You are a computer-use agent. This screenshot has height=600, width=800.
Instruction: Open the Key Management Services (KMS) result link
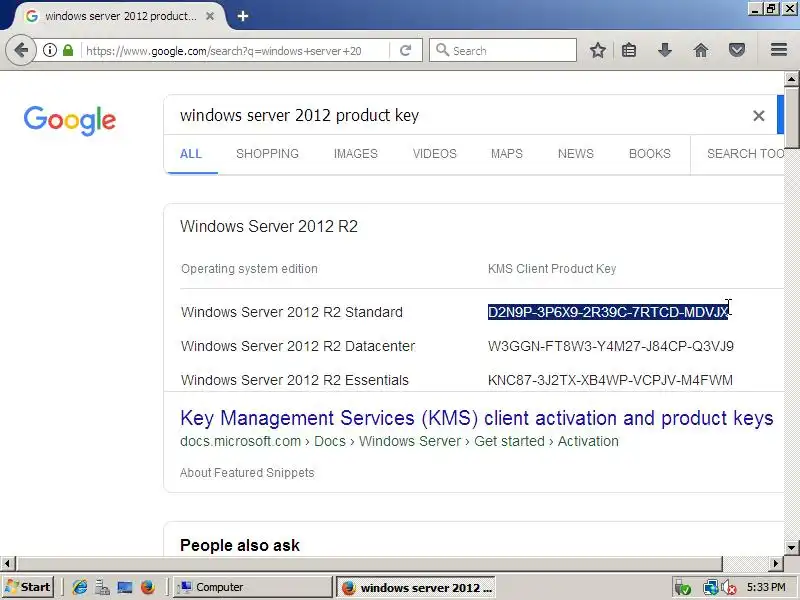coord(477,418)
